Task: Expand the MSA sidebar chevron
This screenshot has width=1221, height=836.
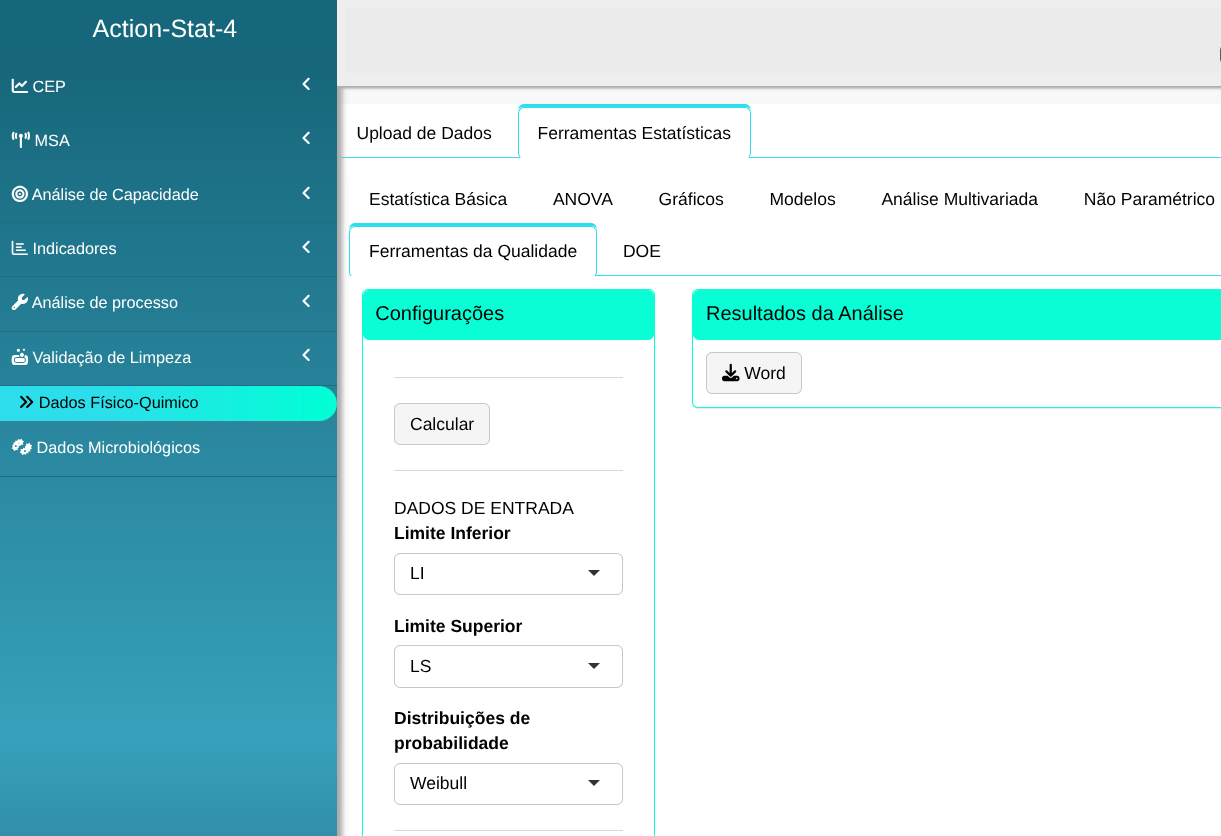Action: (x=306, y=139)
